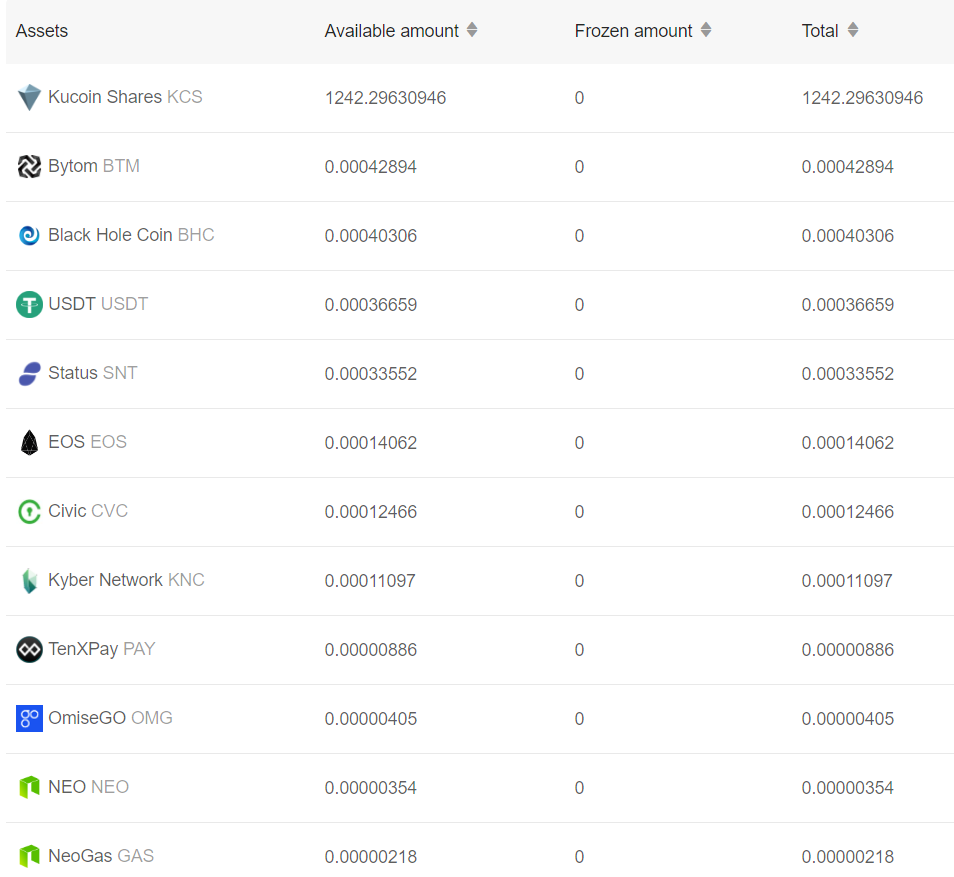The image size is (954, 877).
Task: Click the NEO green logo icon
Action: [29, 787]
